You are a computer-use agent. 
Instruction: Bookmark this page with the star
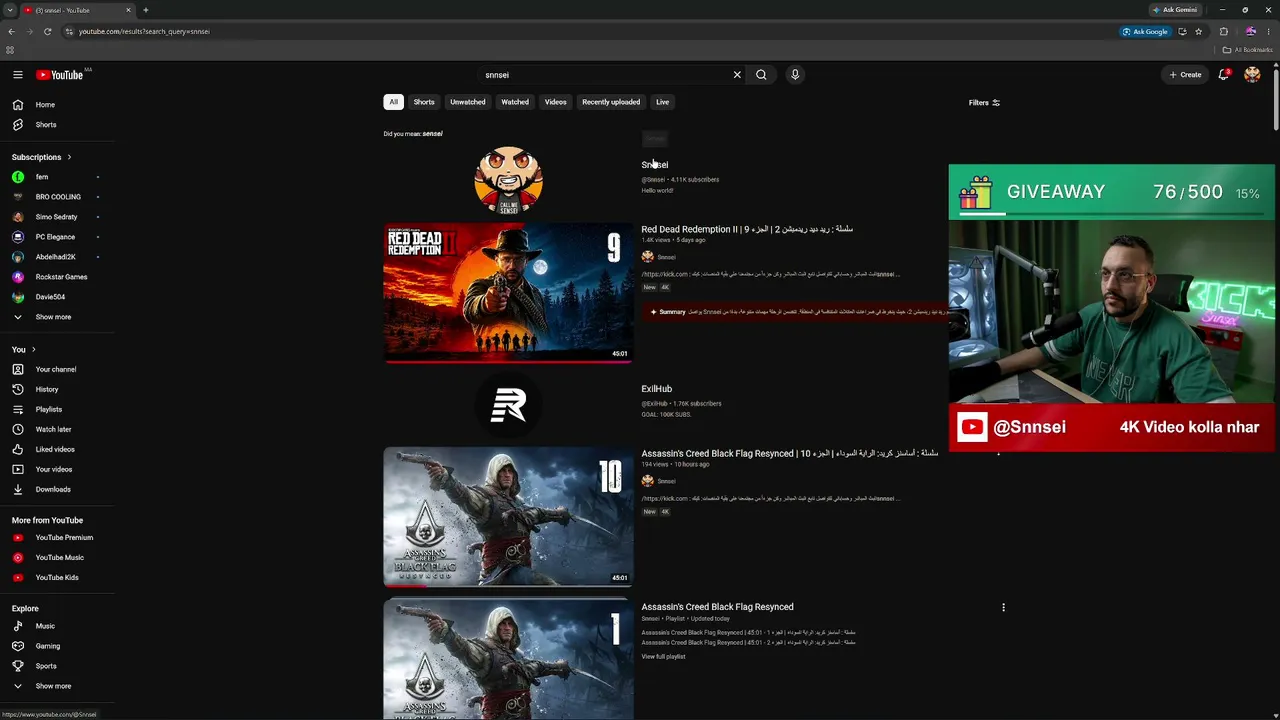pos(1198,31)
